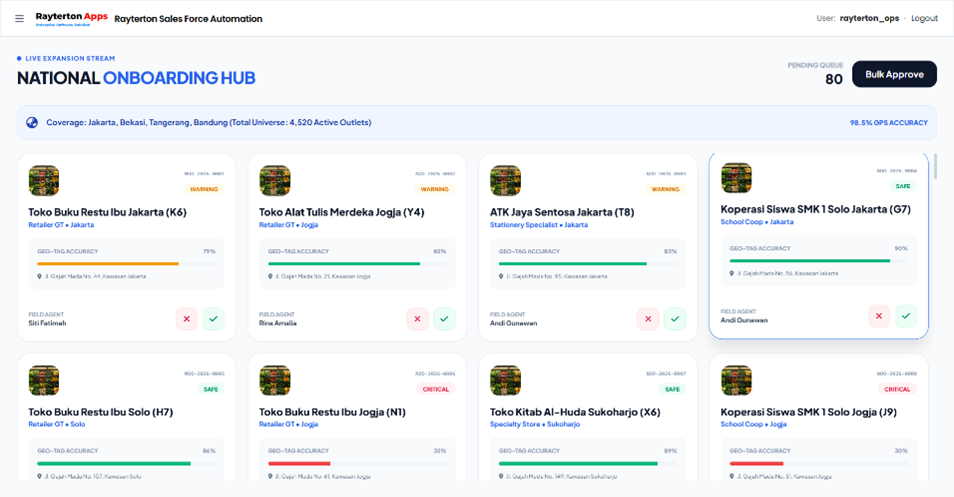Viewport: 954px width, 497px height.
Task: Click location pin on Toko Buku Restu Ibu Jakarta card
Action: pyautogui.click(x=40, y=276)
